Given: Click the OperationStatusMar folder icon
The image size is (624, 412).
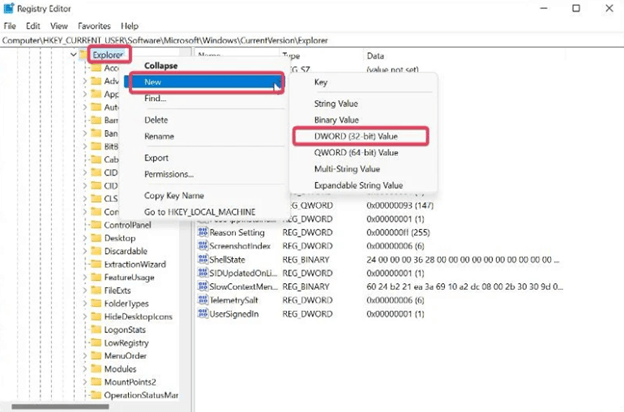Looking at the screenshot, I should (x=96, y=395).
